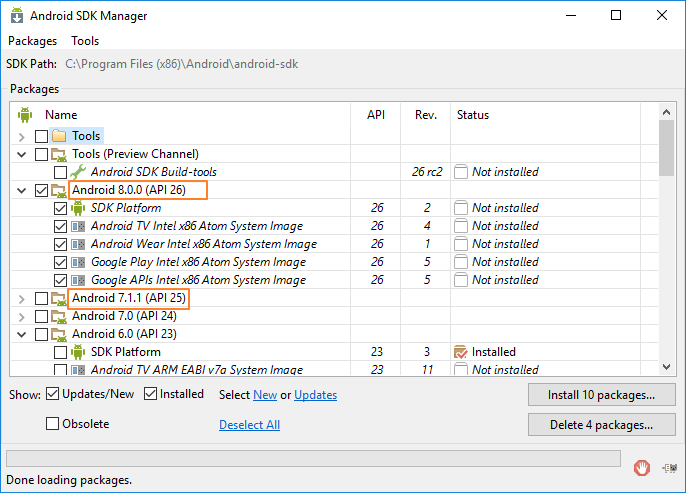The height and width of the screenshot is (493, 686).
Task: Click the down arrow of packages scrollbar
Action: pyautogui.click(x=666, y=367)
